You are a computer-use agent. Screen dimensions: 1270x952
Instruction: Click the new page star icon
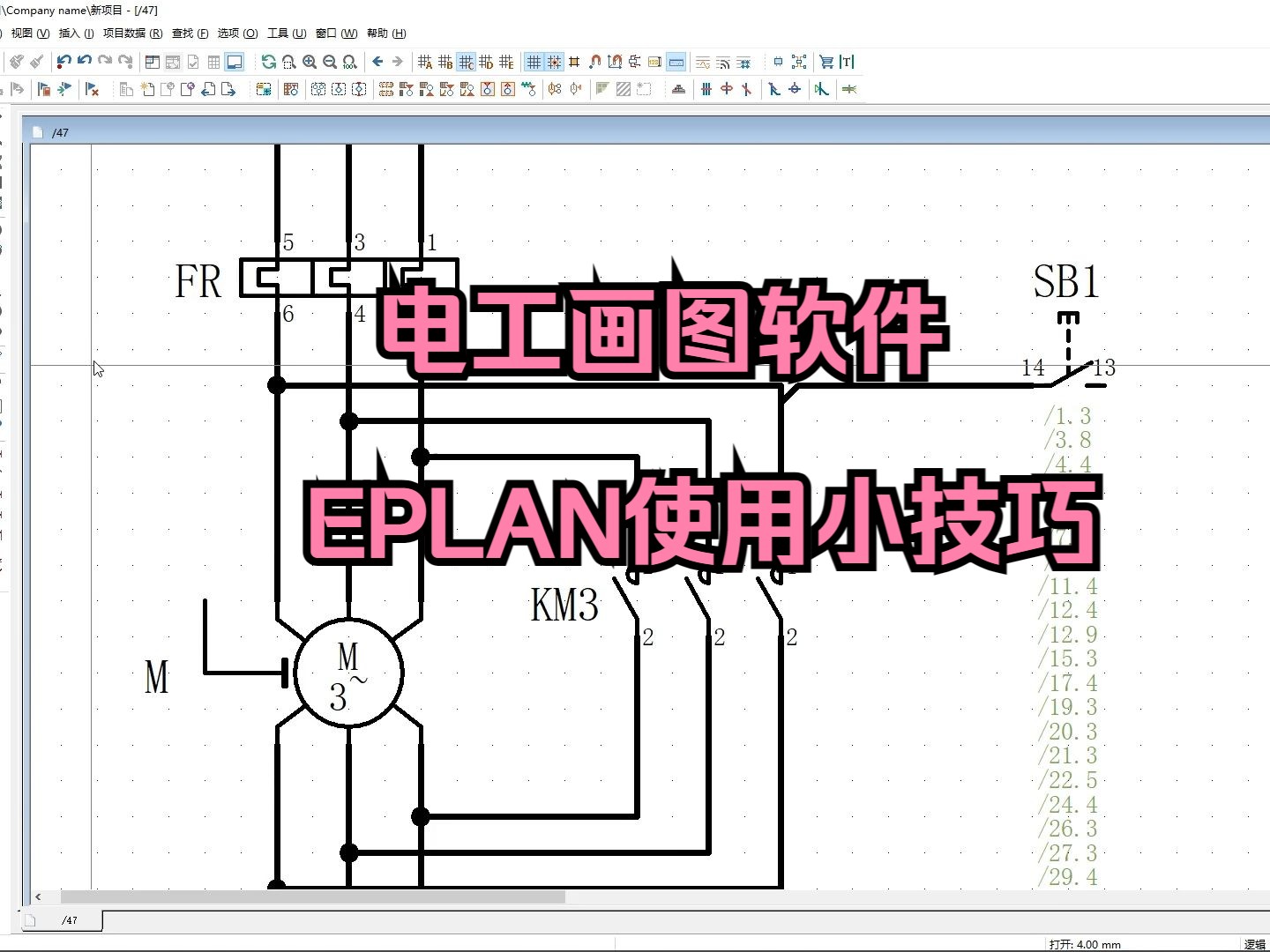coord(147,89)
